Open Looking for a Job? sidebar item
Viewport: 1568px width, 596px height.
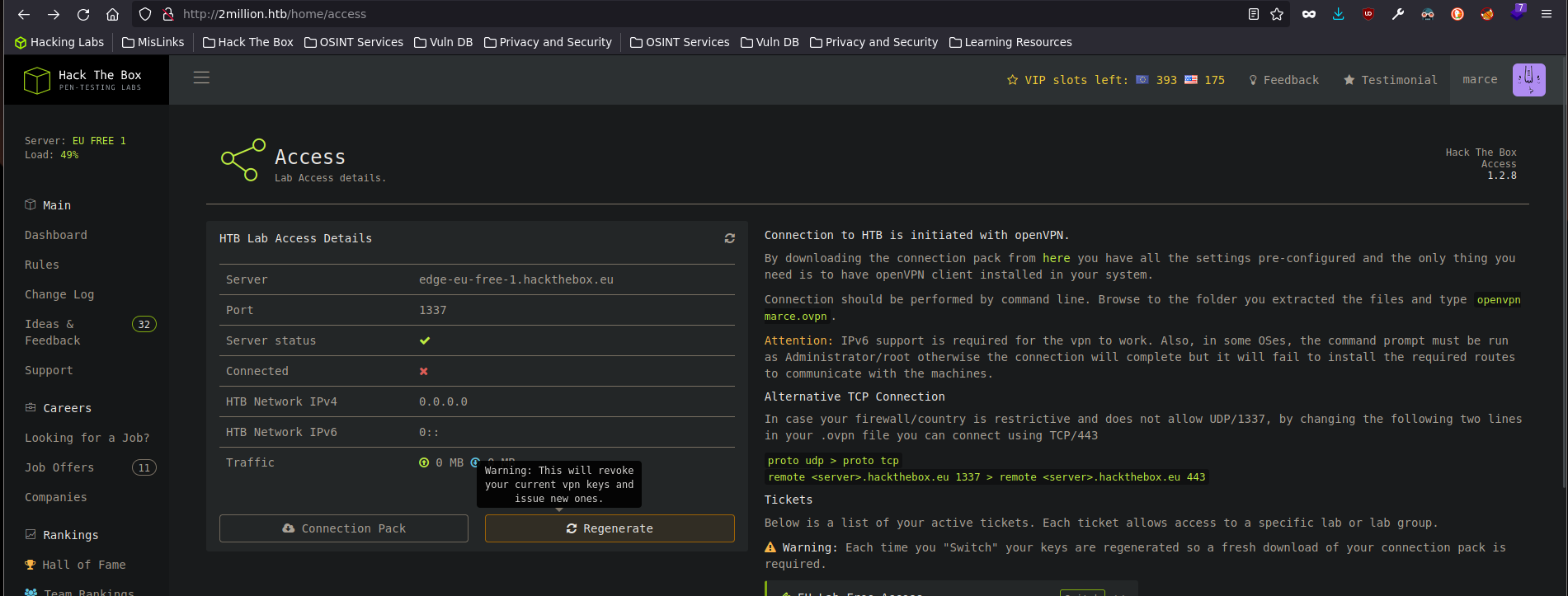pos(87,438)
